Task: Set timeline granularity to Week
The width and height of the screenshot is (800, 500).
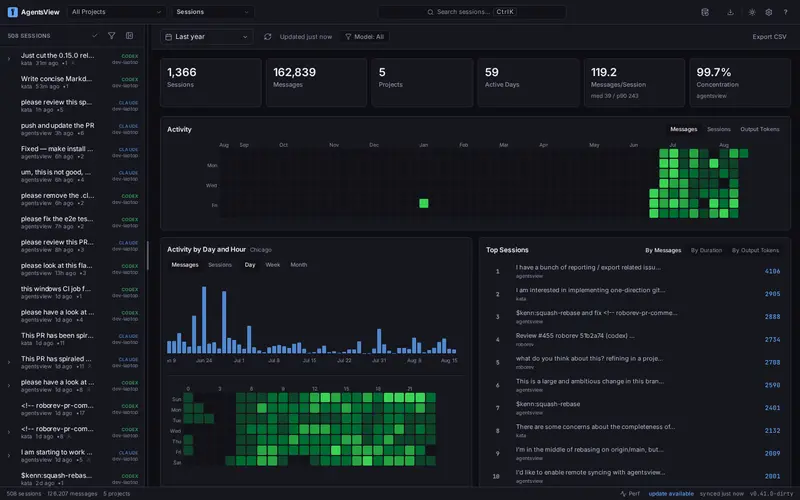Action: tap(272, 265)
